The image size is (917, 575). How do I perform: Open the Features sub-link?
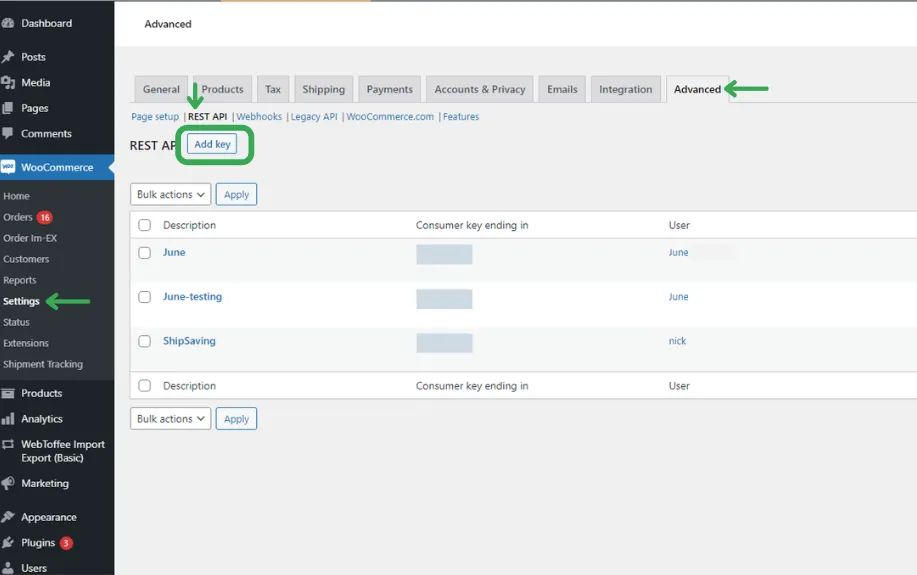pyautogui.click(x=461, y=116)
